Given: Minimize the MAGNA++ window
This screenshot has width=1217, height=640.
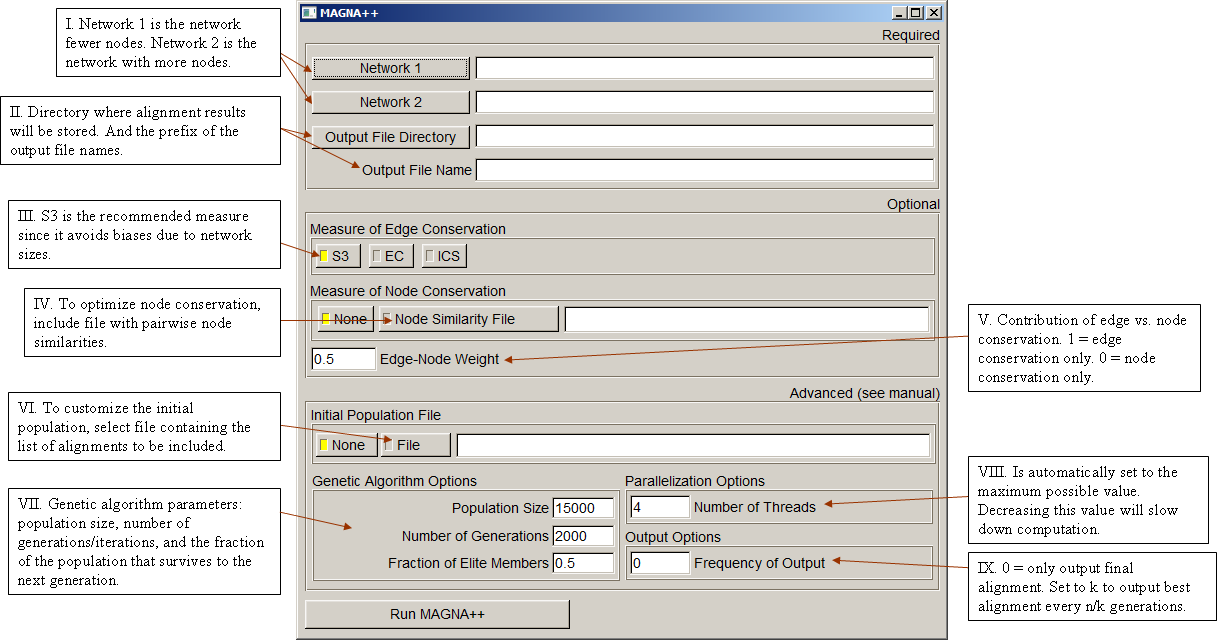Looking at the screenshot, I should pos(900,13).
